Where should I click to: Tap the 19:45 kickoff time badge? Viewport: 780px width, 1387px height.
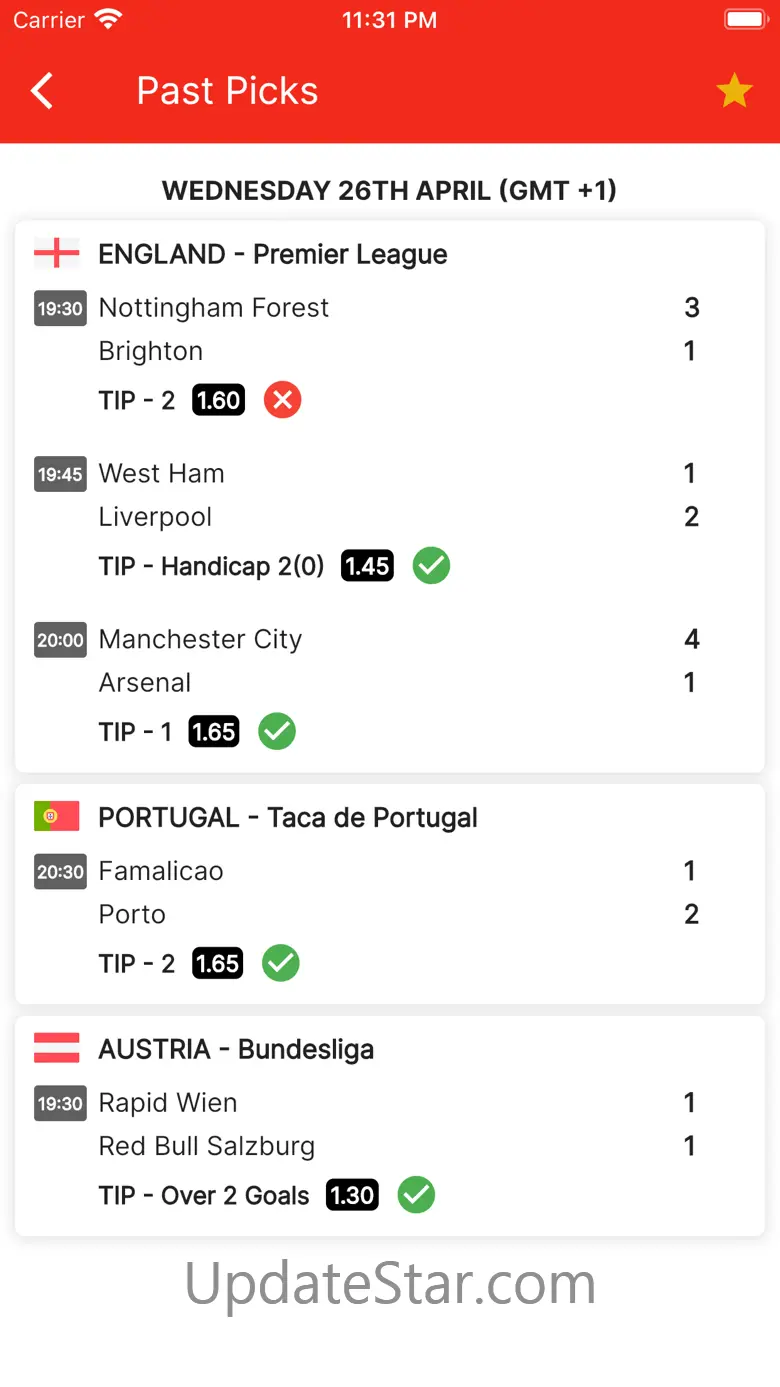[60, 474]
